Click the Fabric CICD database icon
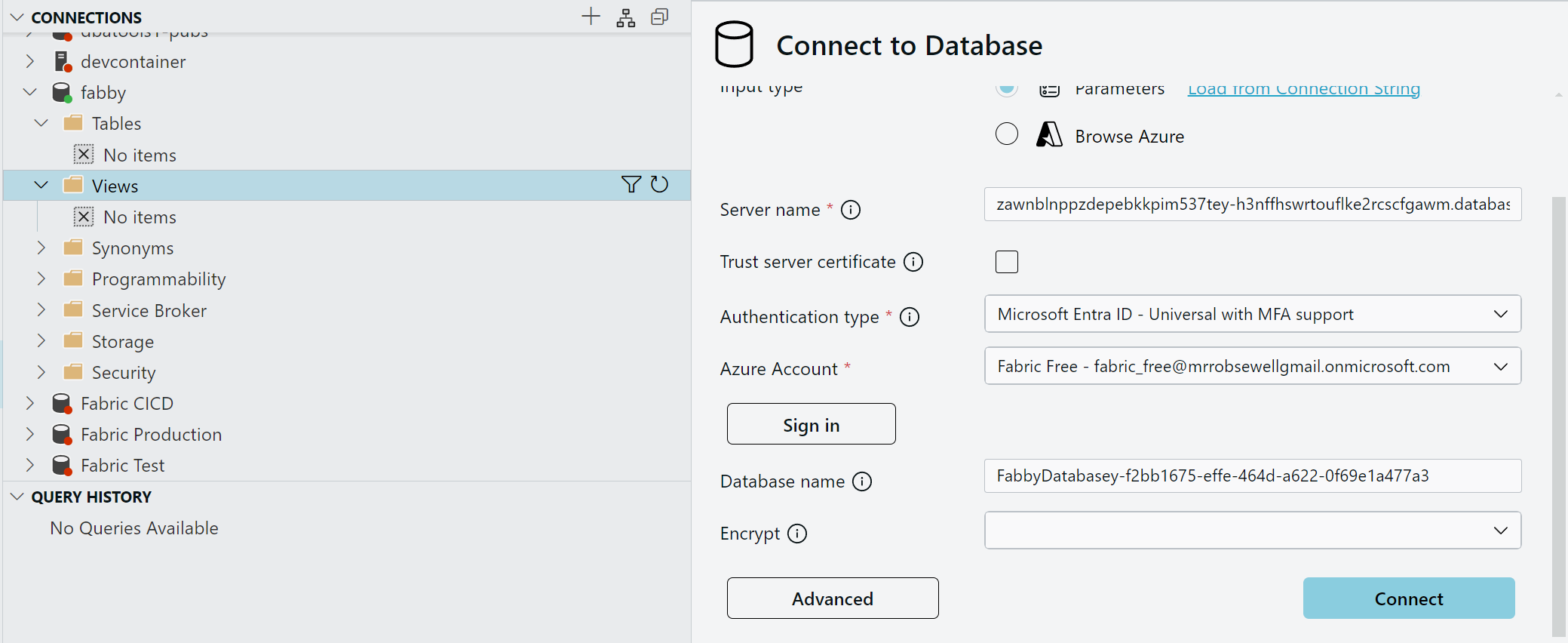This screenshot has width=1568, height=643. click(62, 404)
